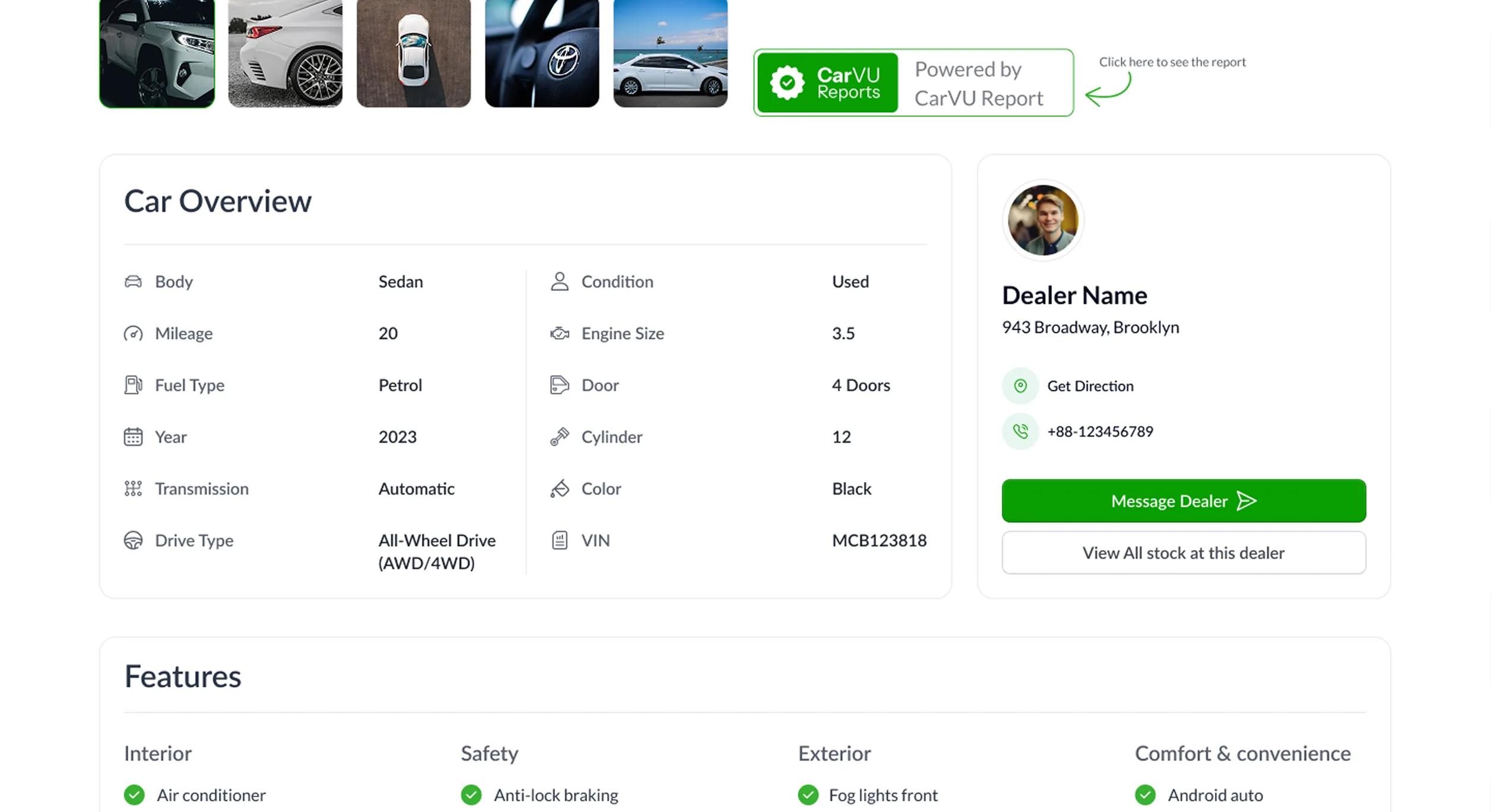Click the Anti-lock braking green checkmark

[x=471, y=795]
